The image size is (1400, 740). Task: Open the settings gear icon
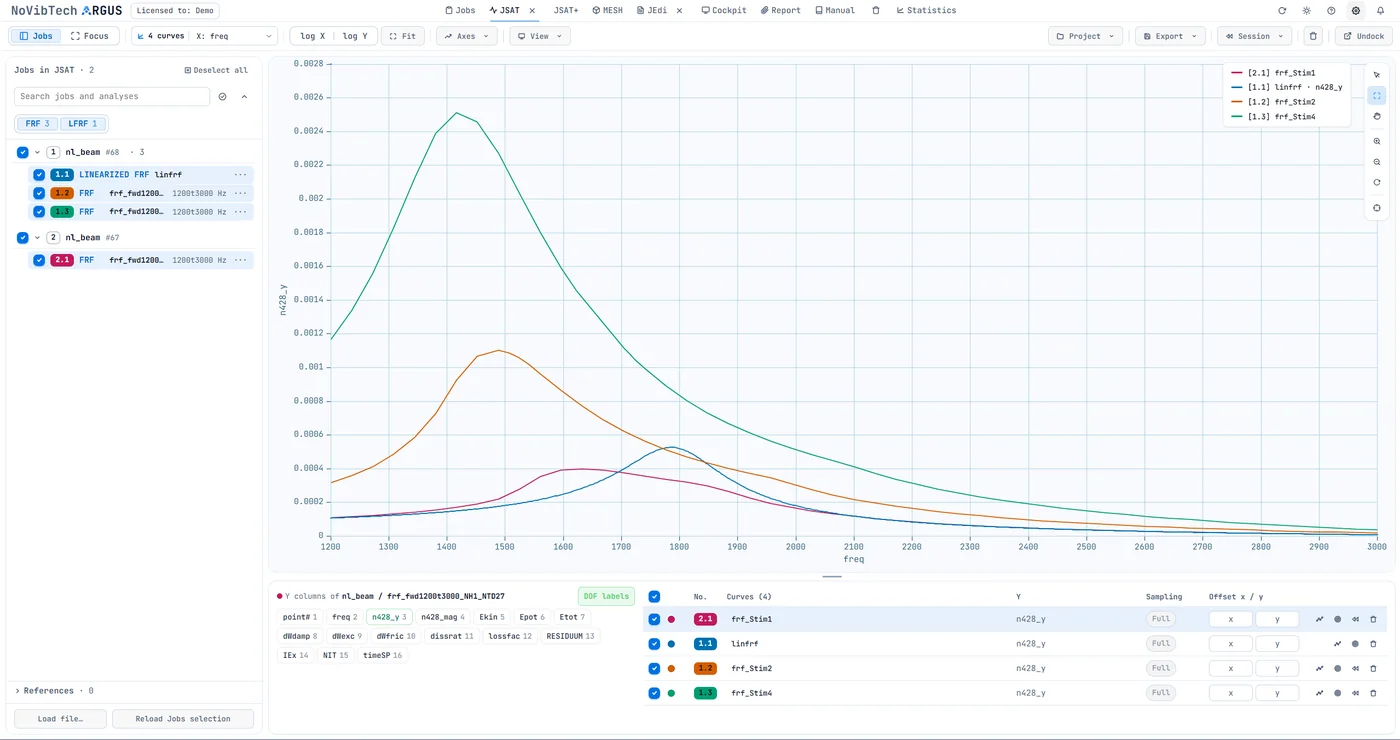tap(1356, 10)
